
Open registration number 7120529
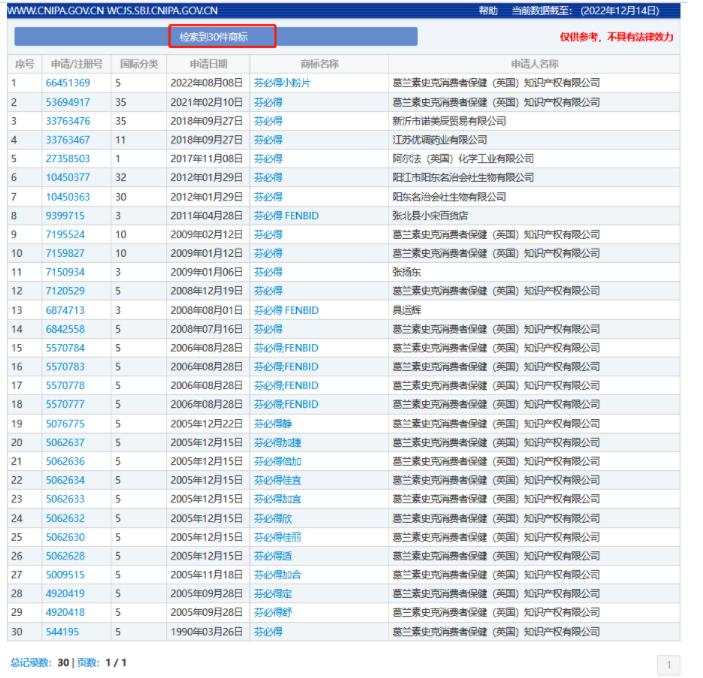click(x=65, y=291)
